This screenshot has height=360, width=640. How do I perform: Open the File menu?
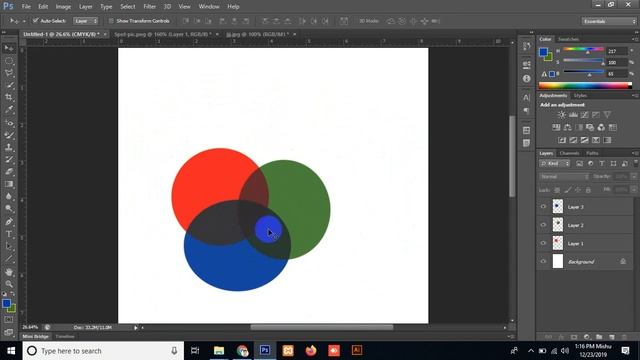pos(26,7)
